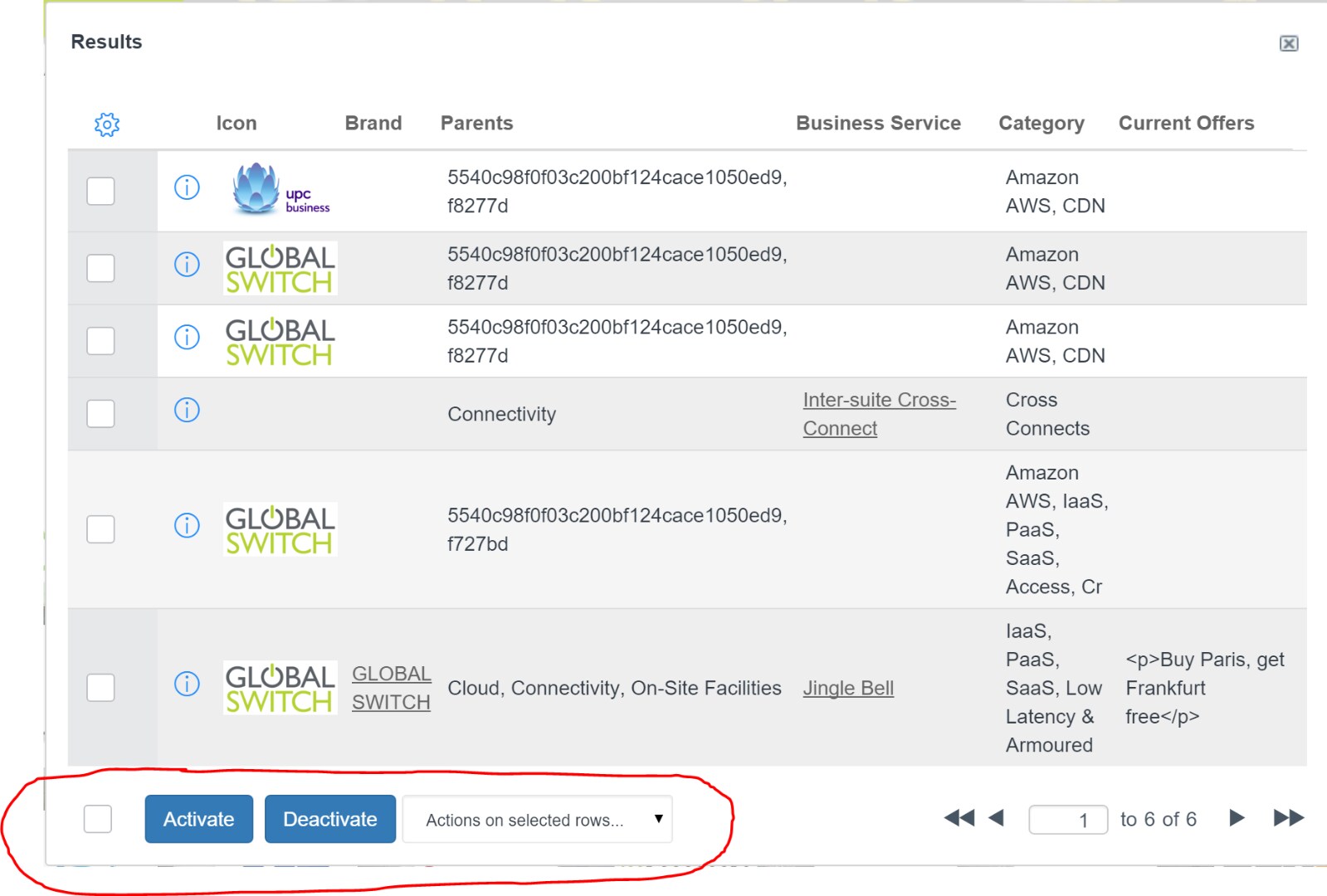Open the column settings gear icon

point(107,124)
